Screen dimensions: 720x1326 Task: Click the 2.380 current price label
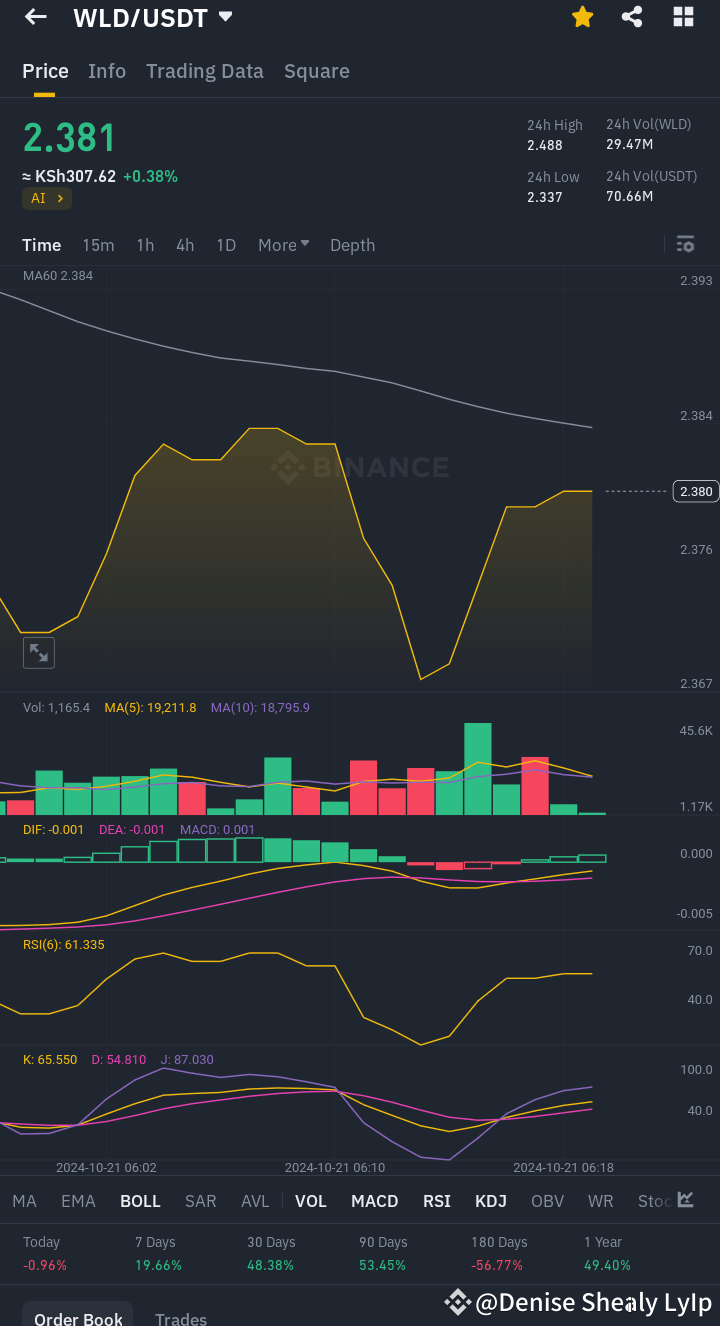696,491
